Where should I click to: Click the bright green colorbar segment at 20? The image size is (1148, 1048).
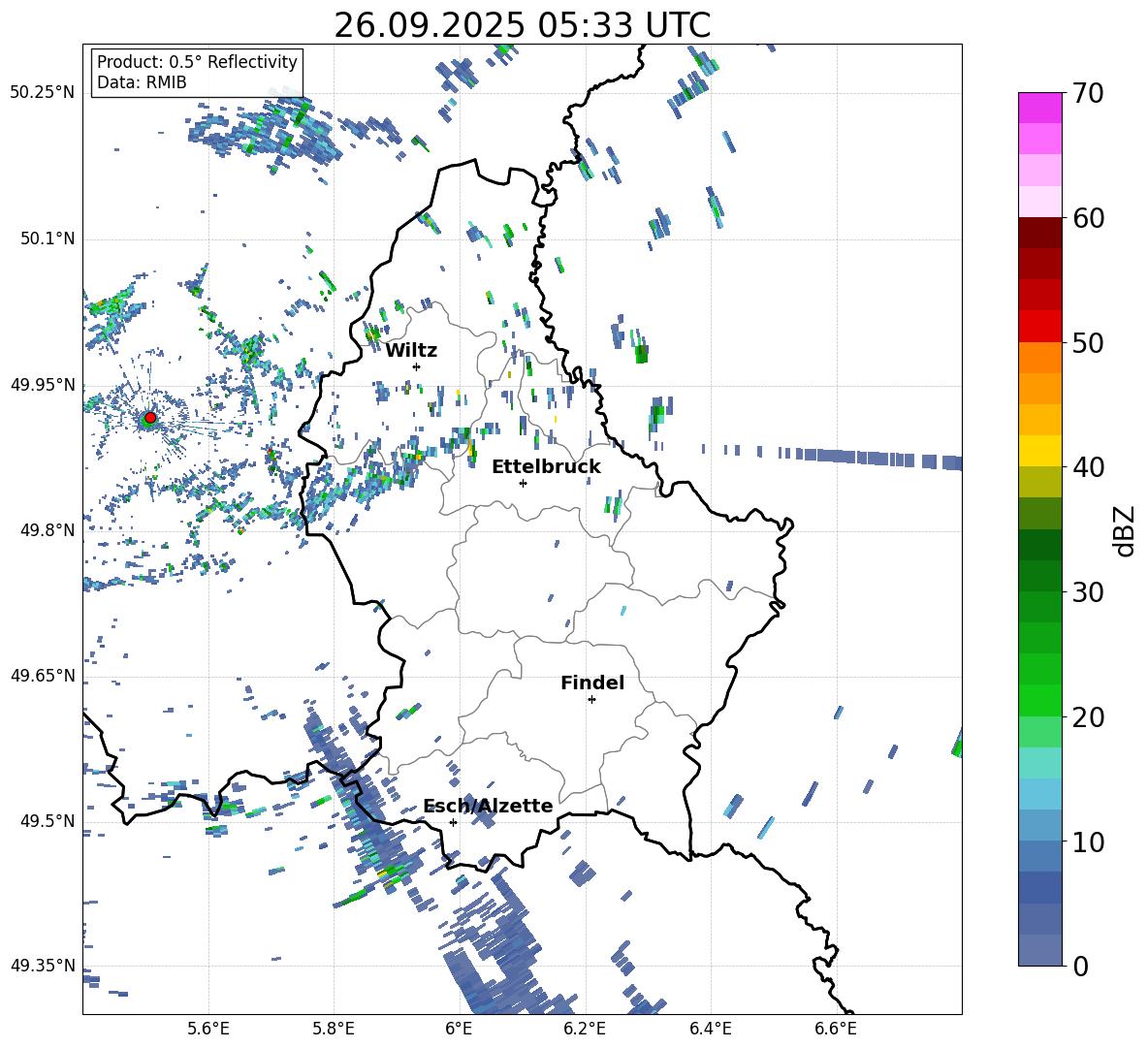[x=1040, y=701]
